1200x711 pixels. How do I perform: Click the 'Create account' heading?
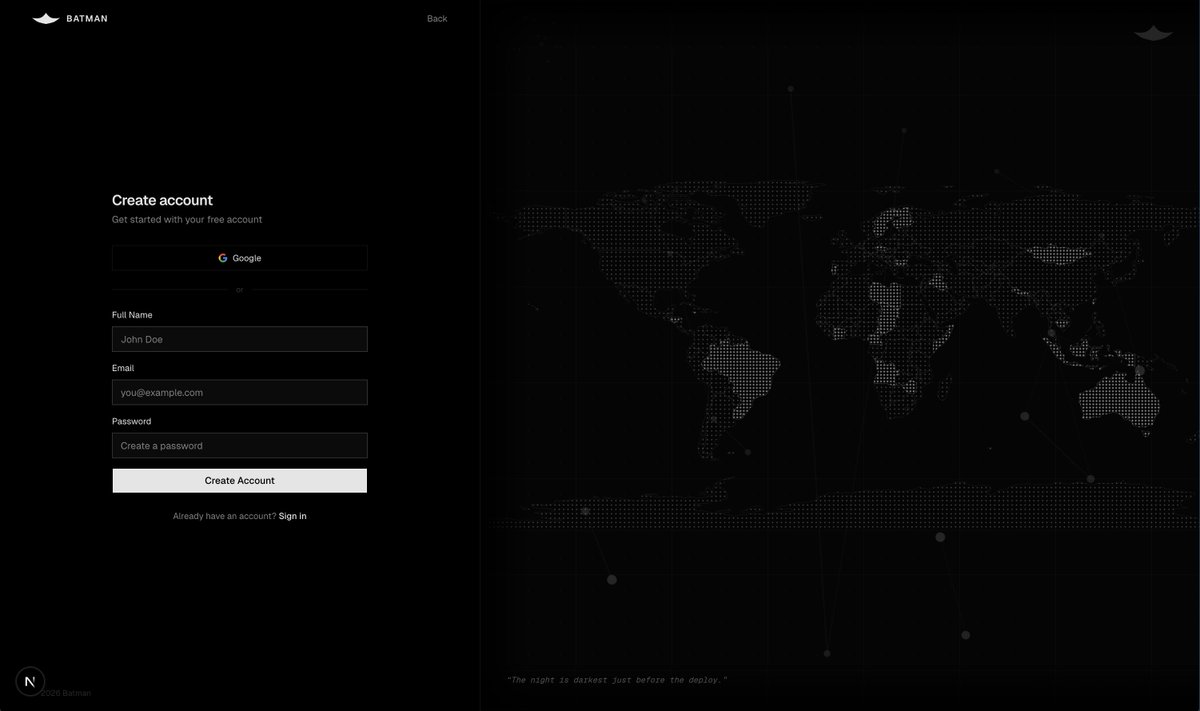pos(162,200)
